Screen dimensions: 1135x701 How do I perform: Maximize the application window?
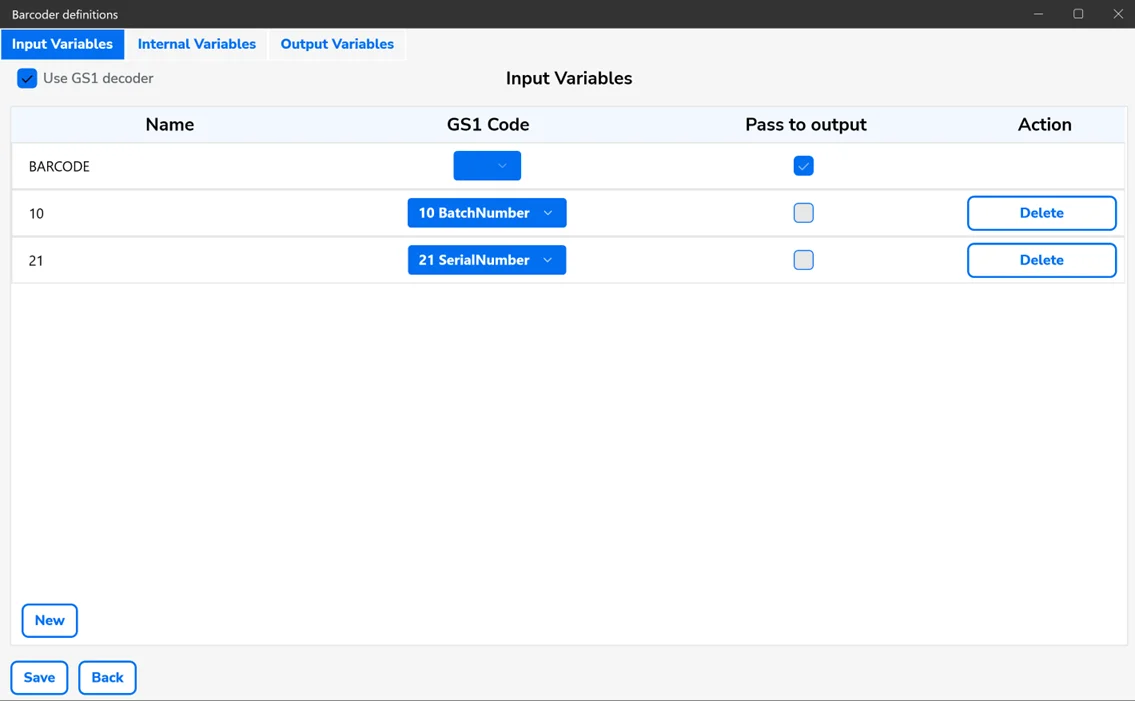click(x=1078, y=14)
